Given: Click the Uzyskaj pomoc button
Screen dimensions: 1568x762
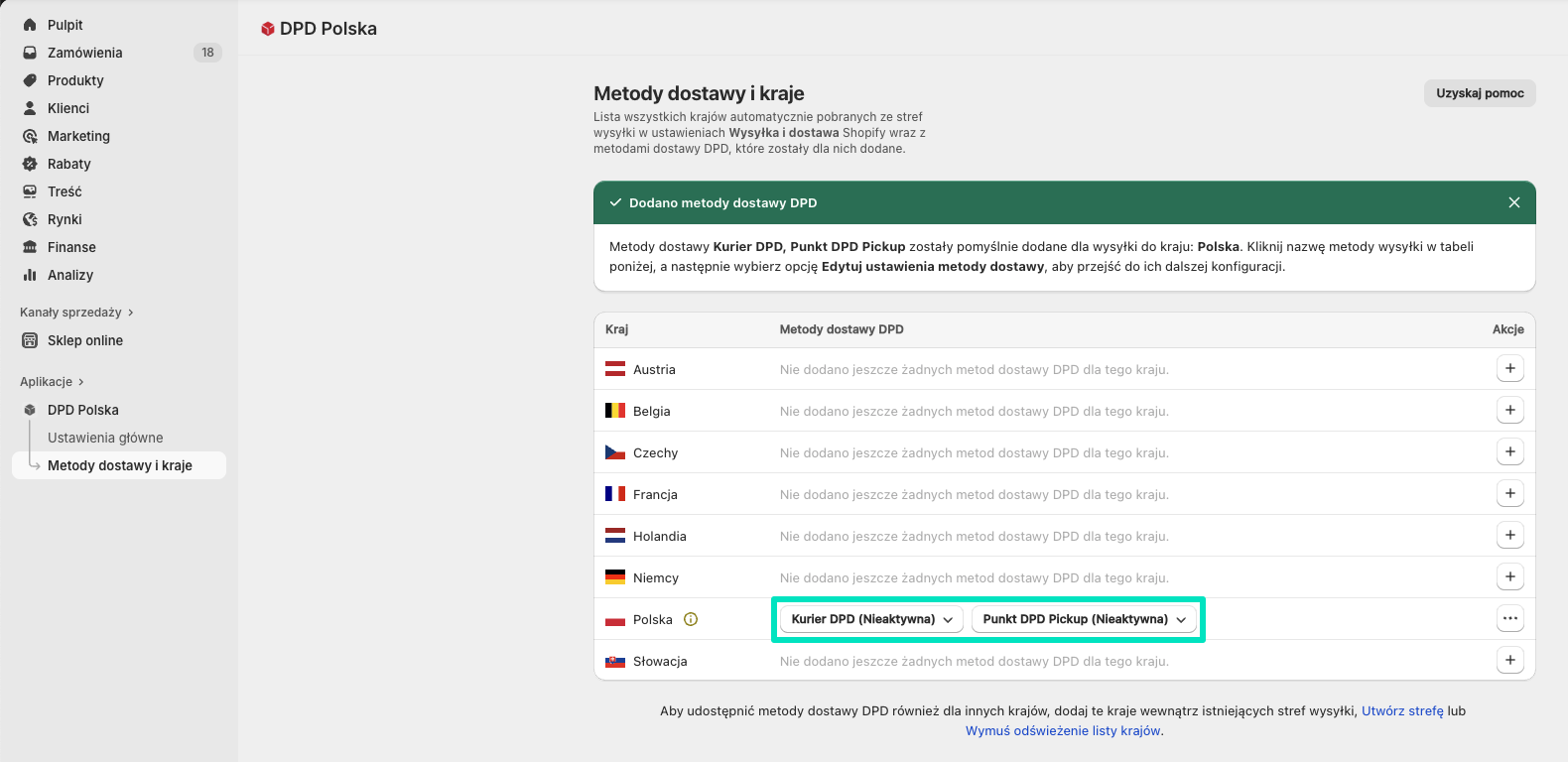Looking at the screenshot, I should pyautogui.click(x=1480, y=93).
